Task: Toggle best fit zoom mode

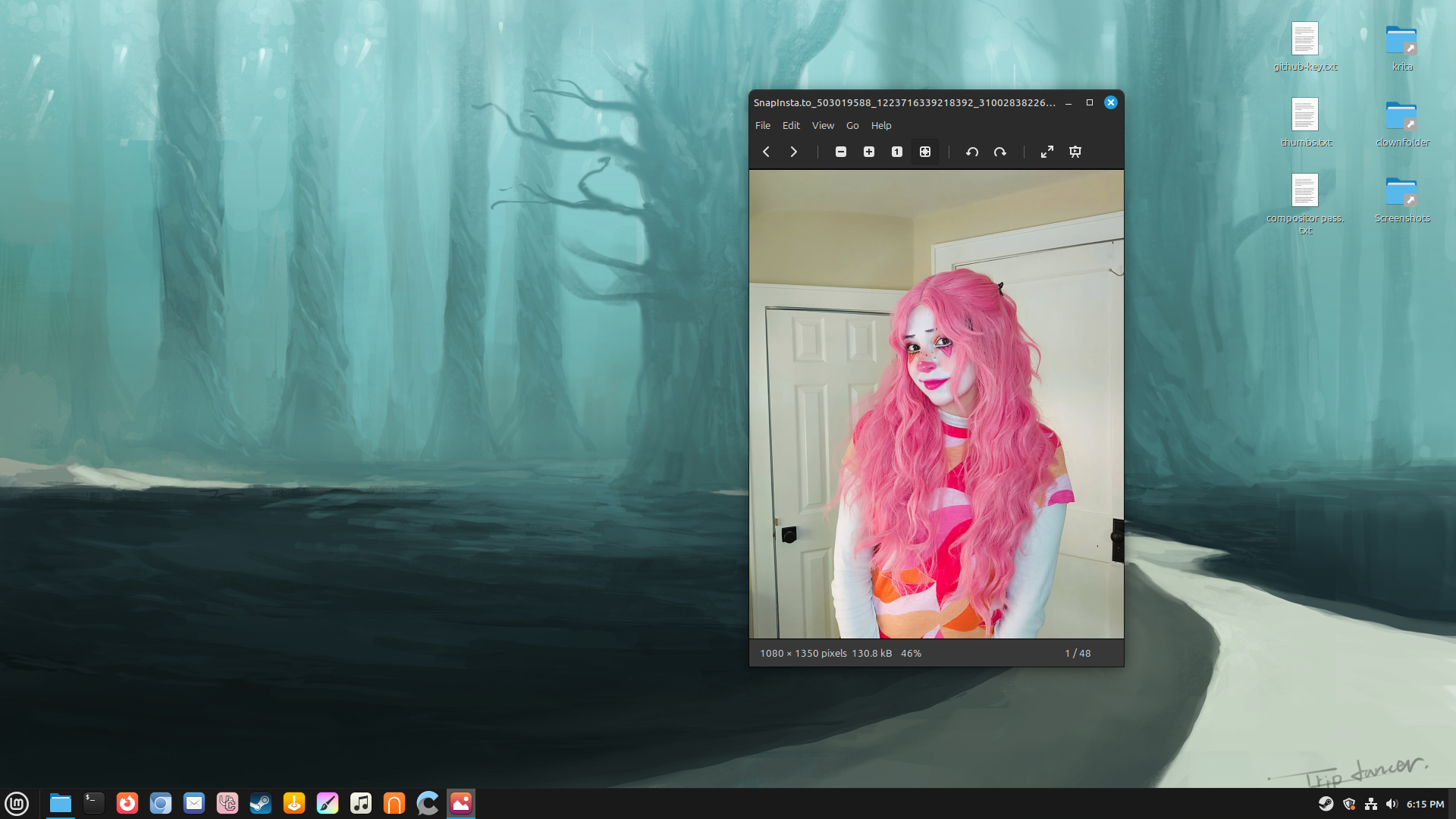Action: pyautogui.click(x=925, y=152)
